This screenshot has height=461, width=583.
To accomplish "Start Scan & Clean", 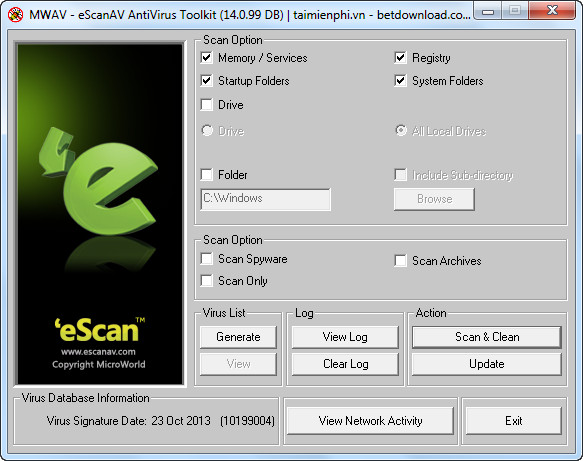I will click(487, 337).
